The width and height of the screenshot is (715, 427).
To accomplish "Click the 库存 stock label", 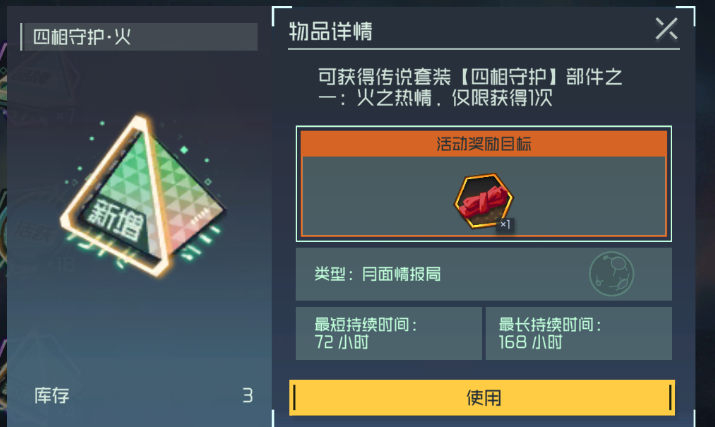I will point(52,396).
